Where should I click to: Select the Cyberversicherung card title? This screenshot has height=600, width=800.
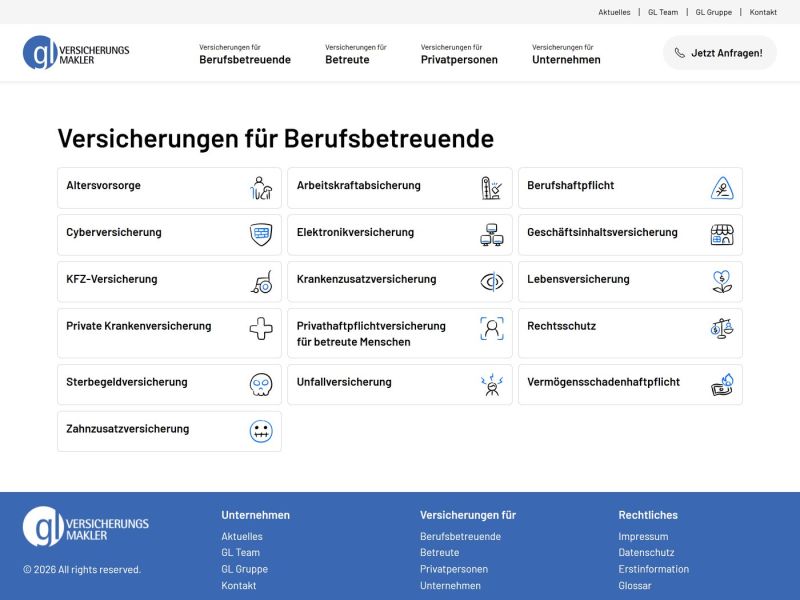[x=114, y=233]
